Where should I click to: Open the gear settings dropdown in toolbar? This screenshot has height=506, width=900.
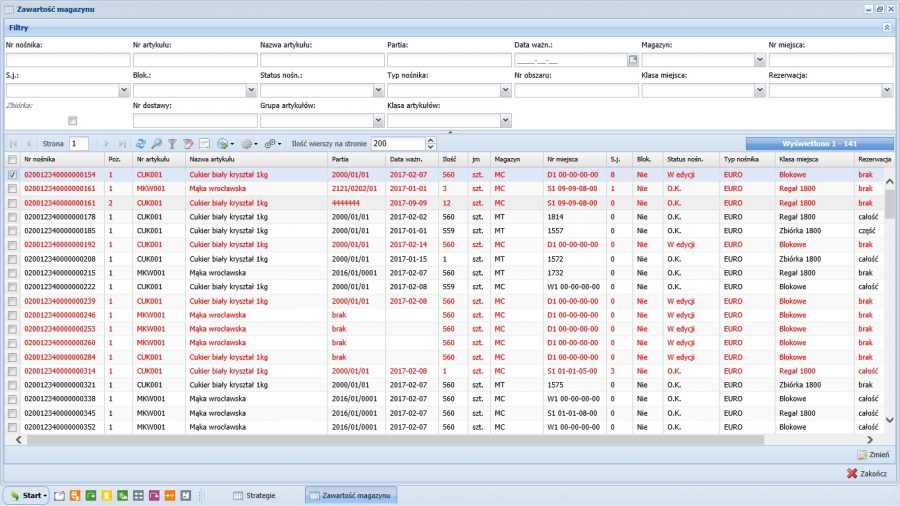pos(249,144)
